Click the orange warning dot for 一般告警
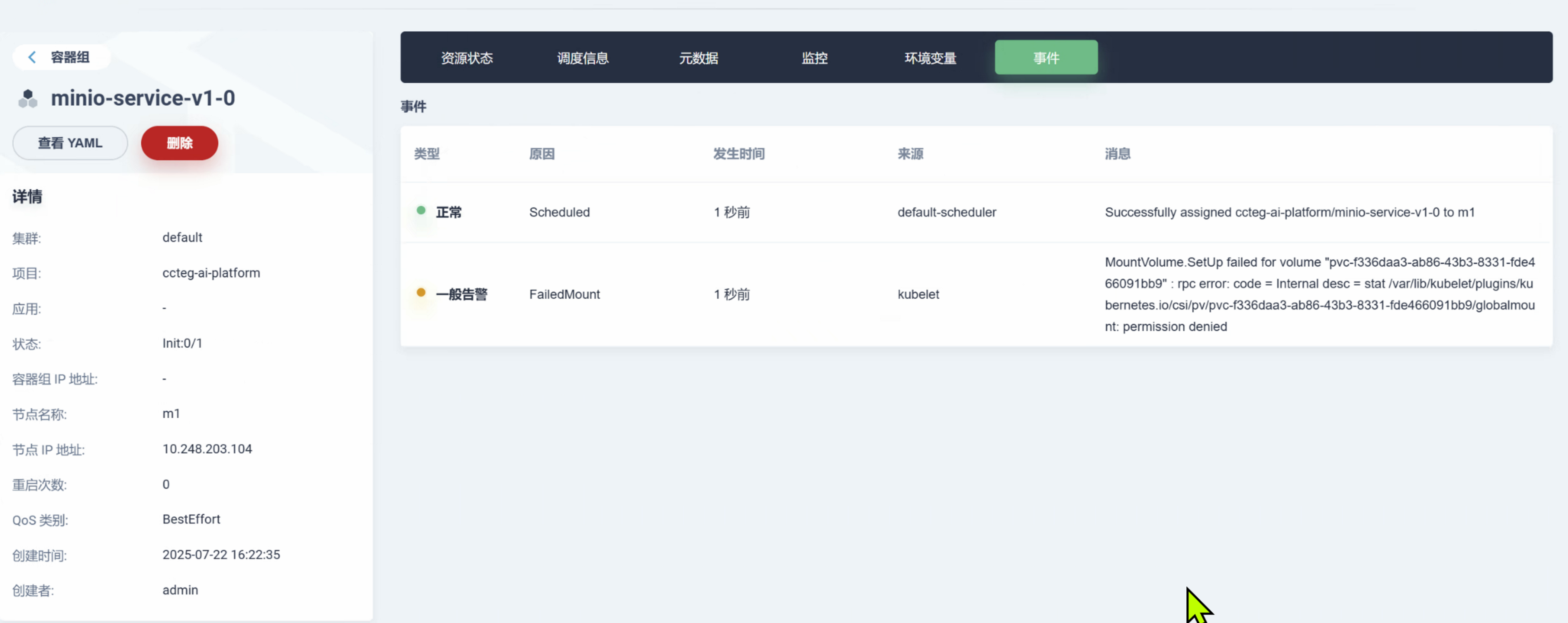 [421, 293]
